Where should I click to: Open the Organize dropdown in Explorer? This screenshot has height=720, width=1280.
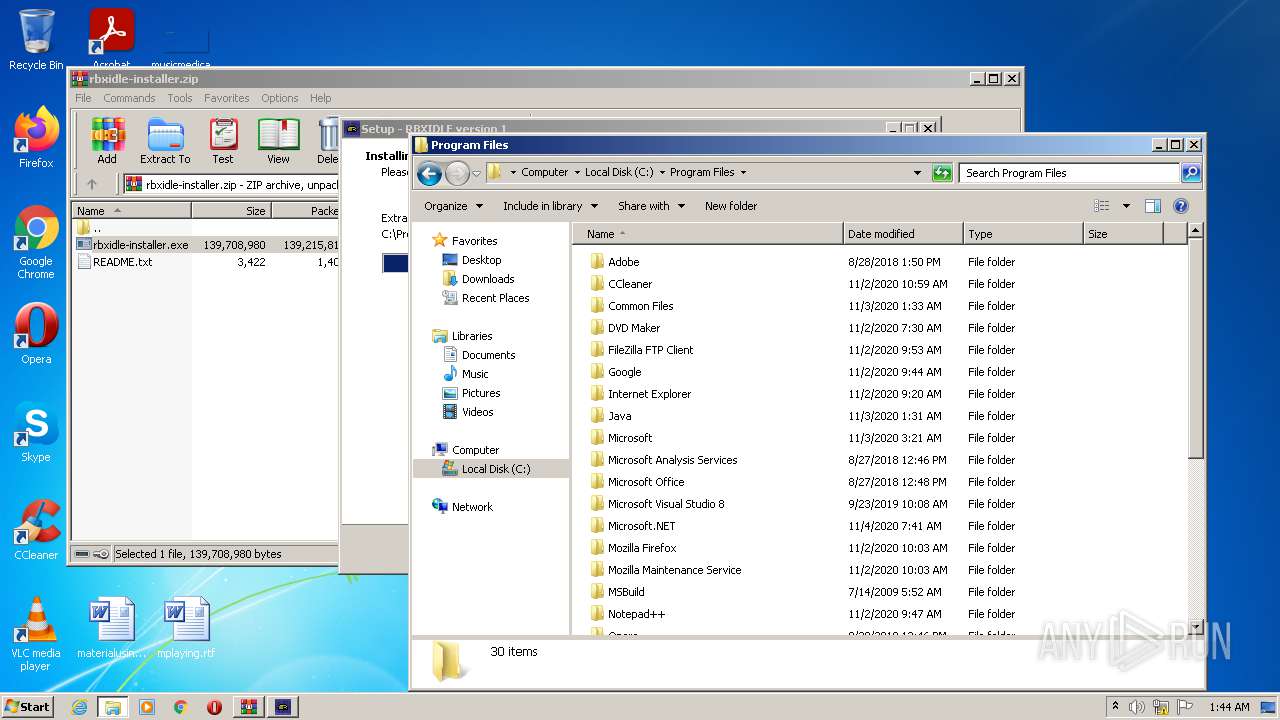[453, 206]
